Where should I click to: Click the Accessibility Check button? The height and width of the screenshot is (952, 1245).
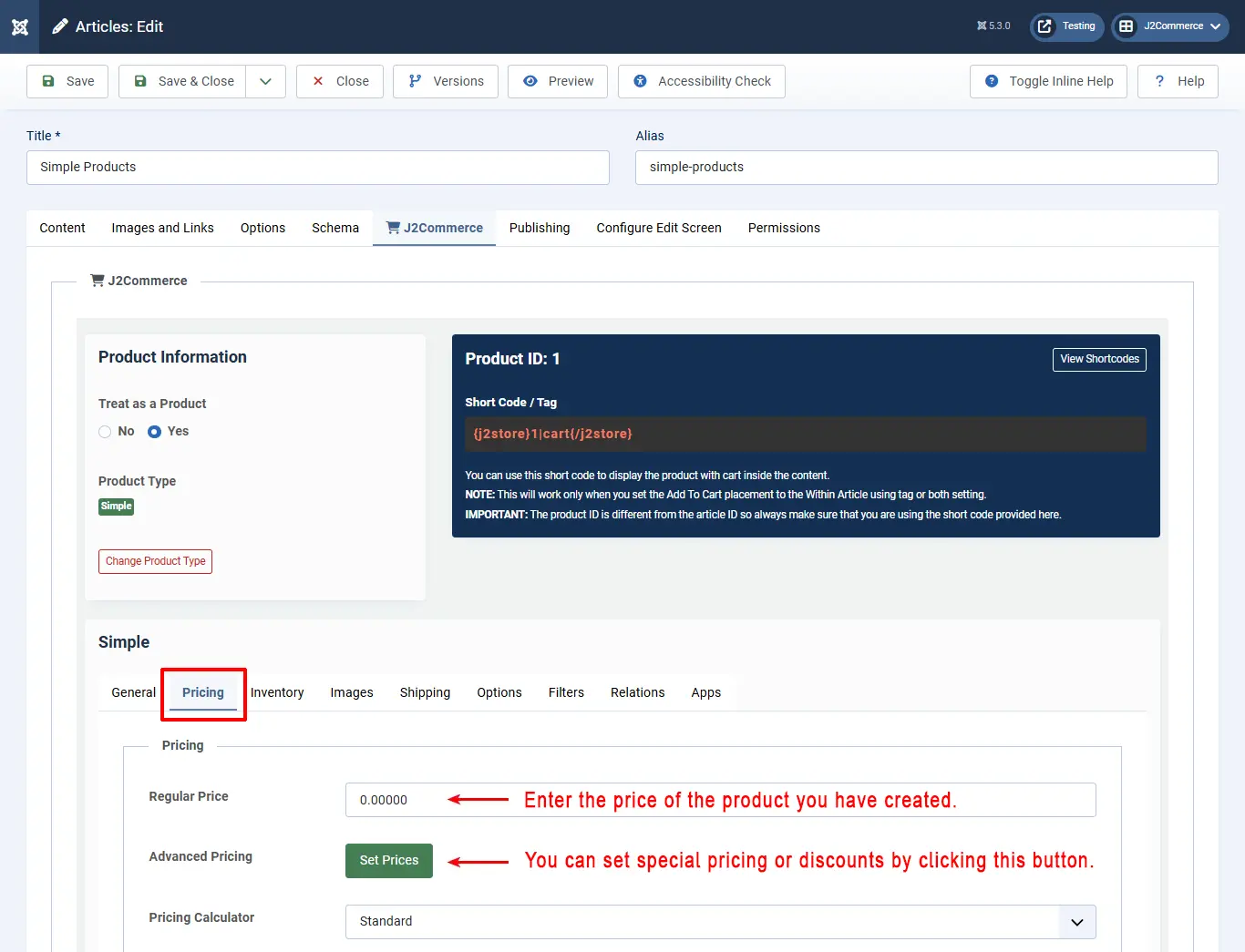coord(702,81)
